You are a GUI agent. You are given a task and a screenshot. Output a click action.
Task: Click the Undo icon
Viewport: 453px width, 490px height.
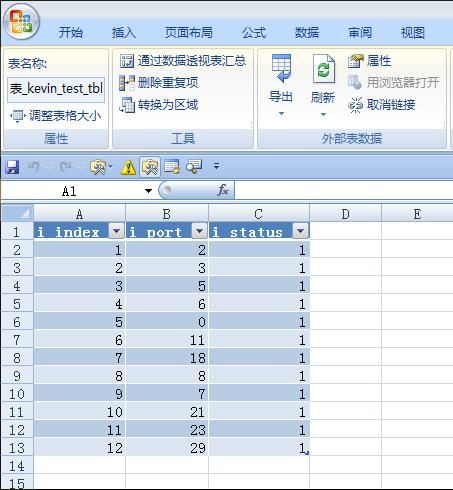(34, 166)
